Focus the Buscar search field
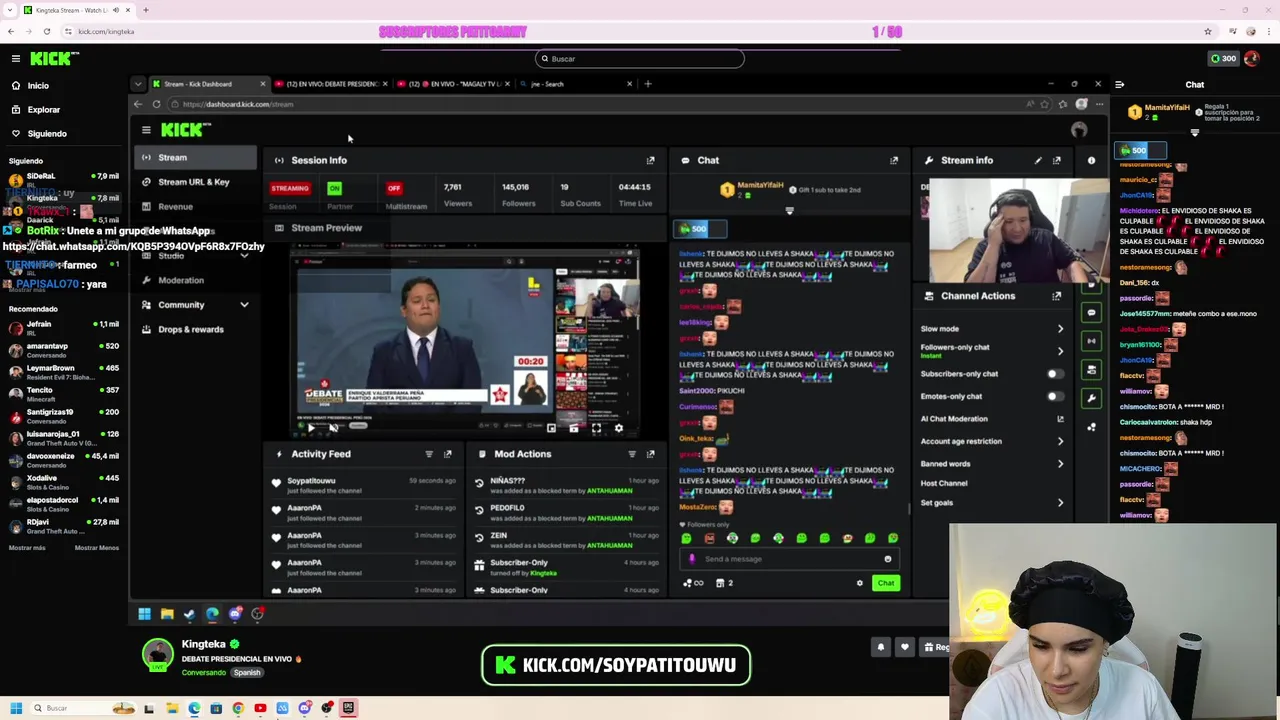Viewport: 1280px width, 720px height. point(640,59)
